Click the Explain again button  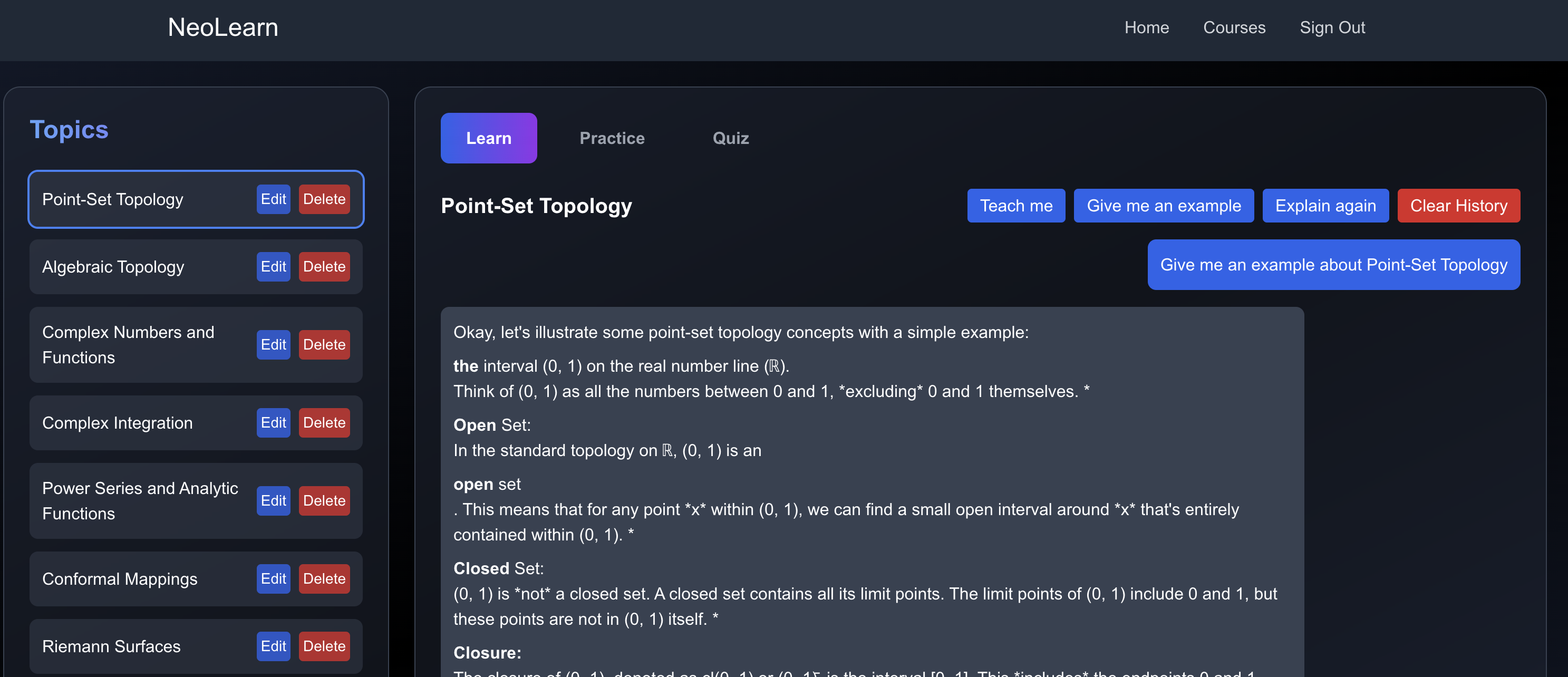tap(1325, 206)
